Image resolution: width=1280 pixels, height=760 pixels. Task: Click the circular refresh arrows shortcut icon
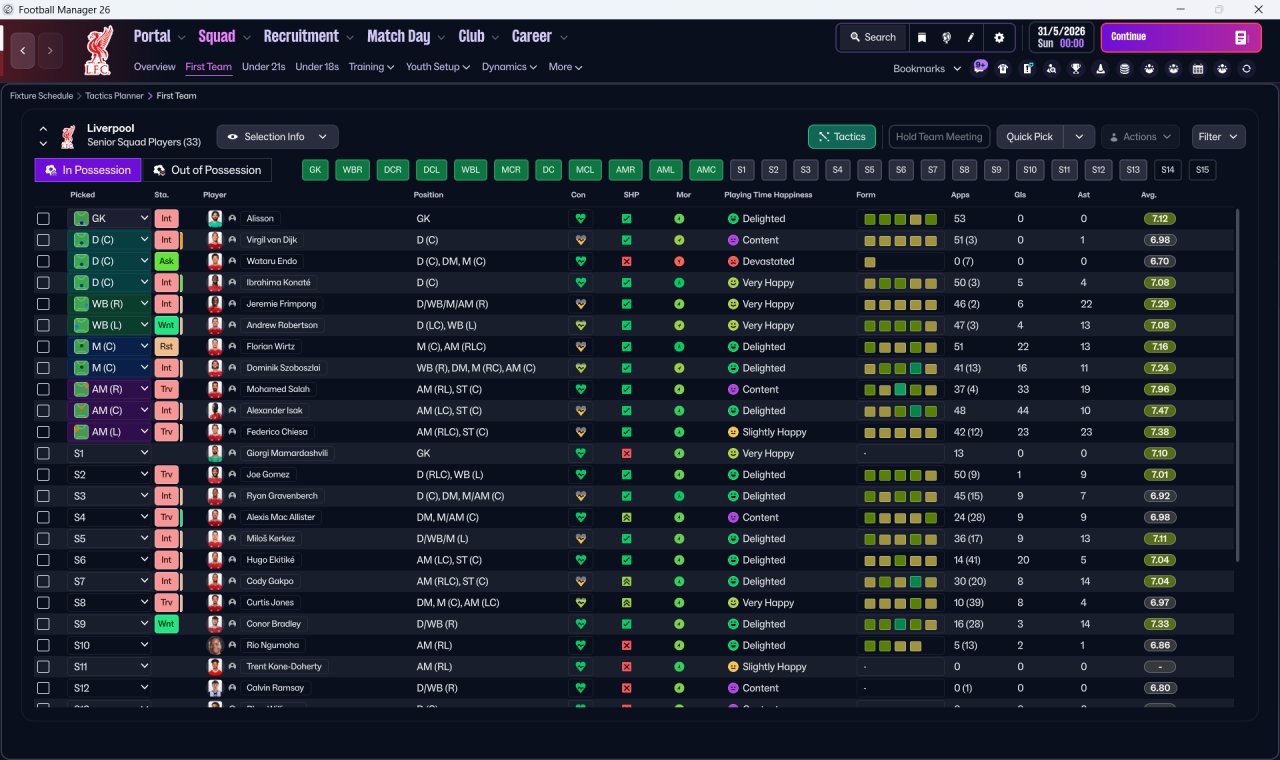(1246, 69)
